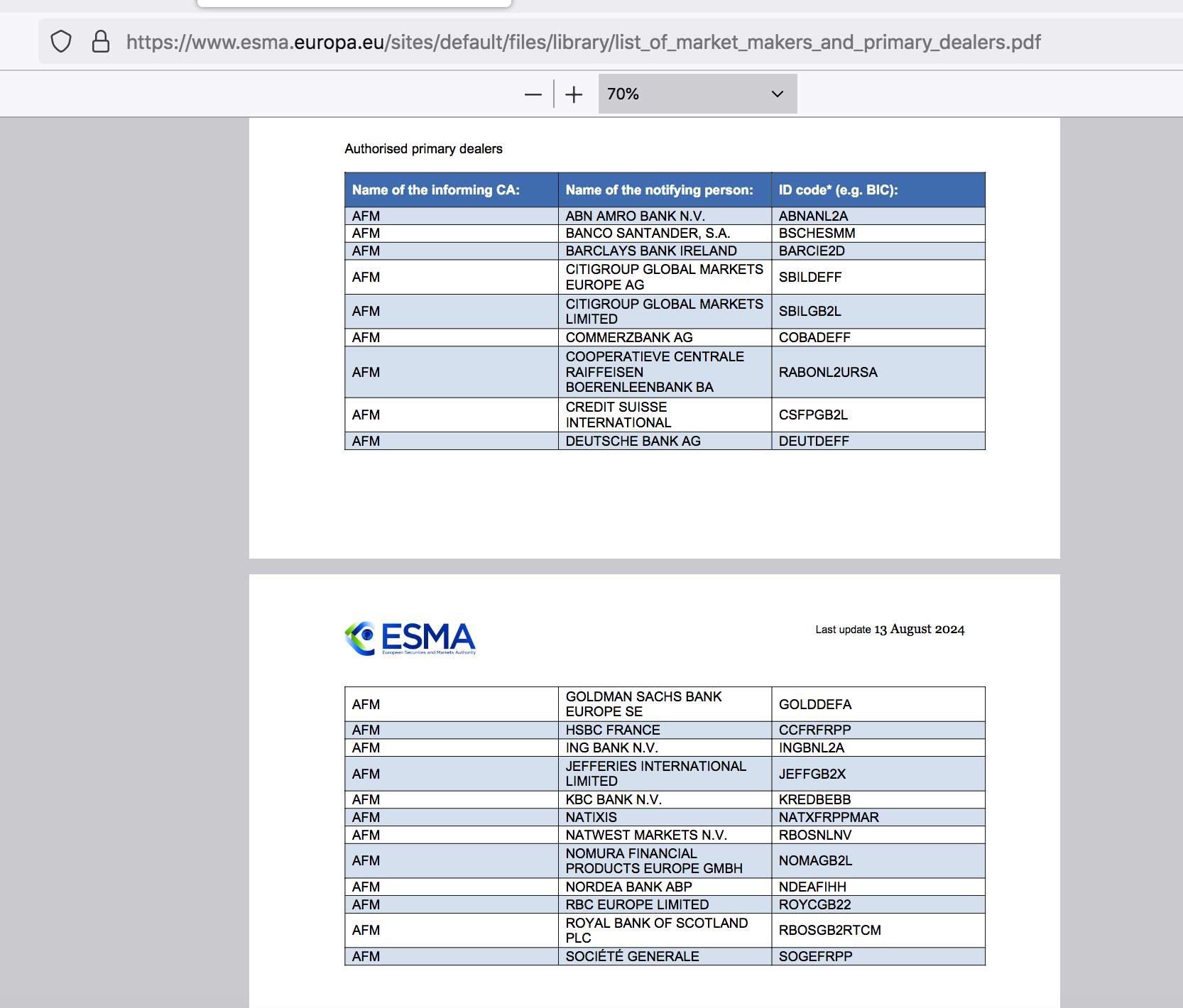Screen dimensions: 1183x1008
Task: Select the KREDBEBB code cell
Action: point(878,799)
